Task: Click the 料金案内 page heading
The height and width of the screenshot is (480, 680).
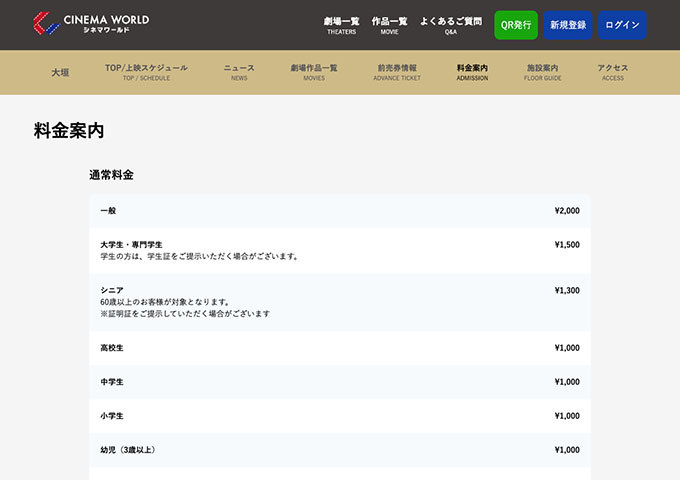Action: [69, 131]
